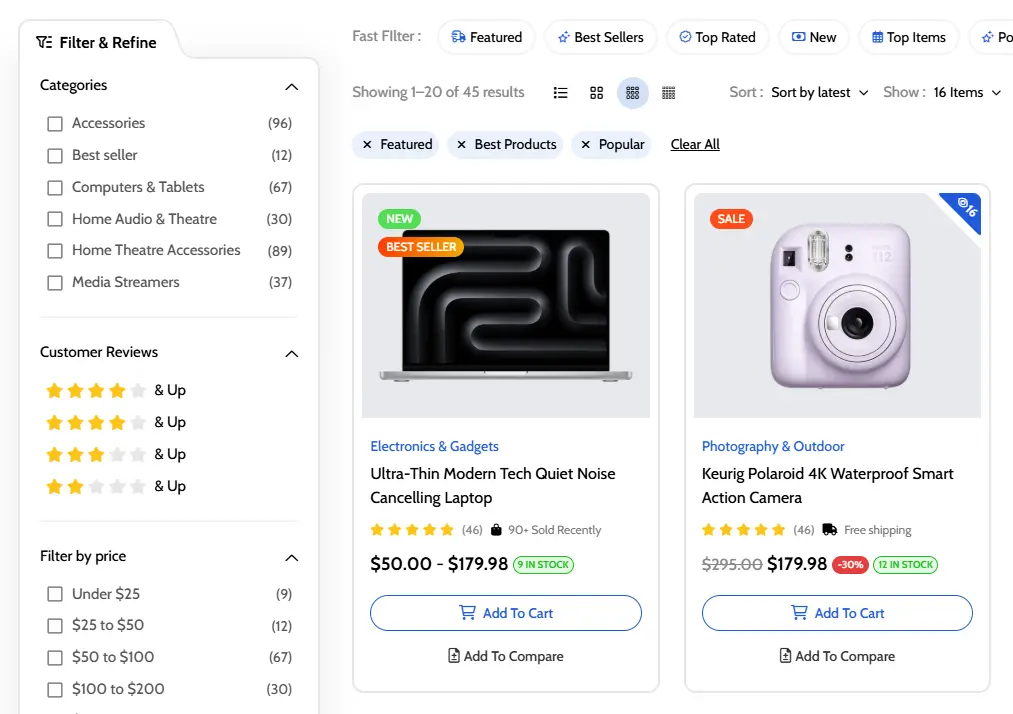Viewport: 1013px width, 714px height.
Task: Select the Top Rated fast filter
Action: 717,38
